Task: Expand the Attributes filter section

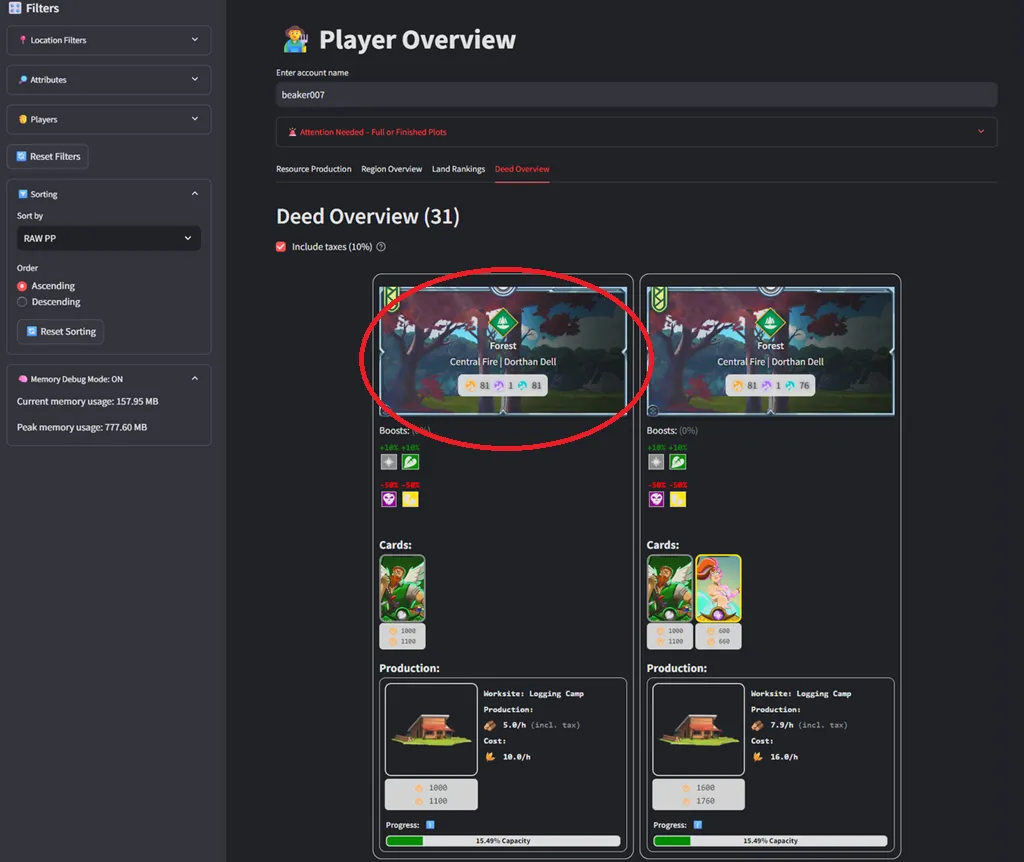Action: [108, 80]
